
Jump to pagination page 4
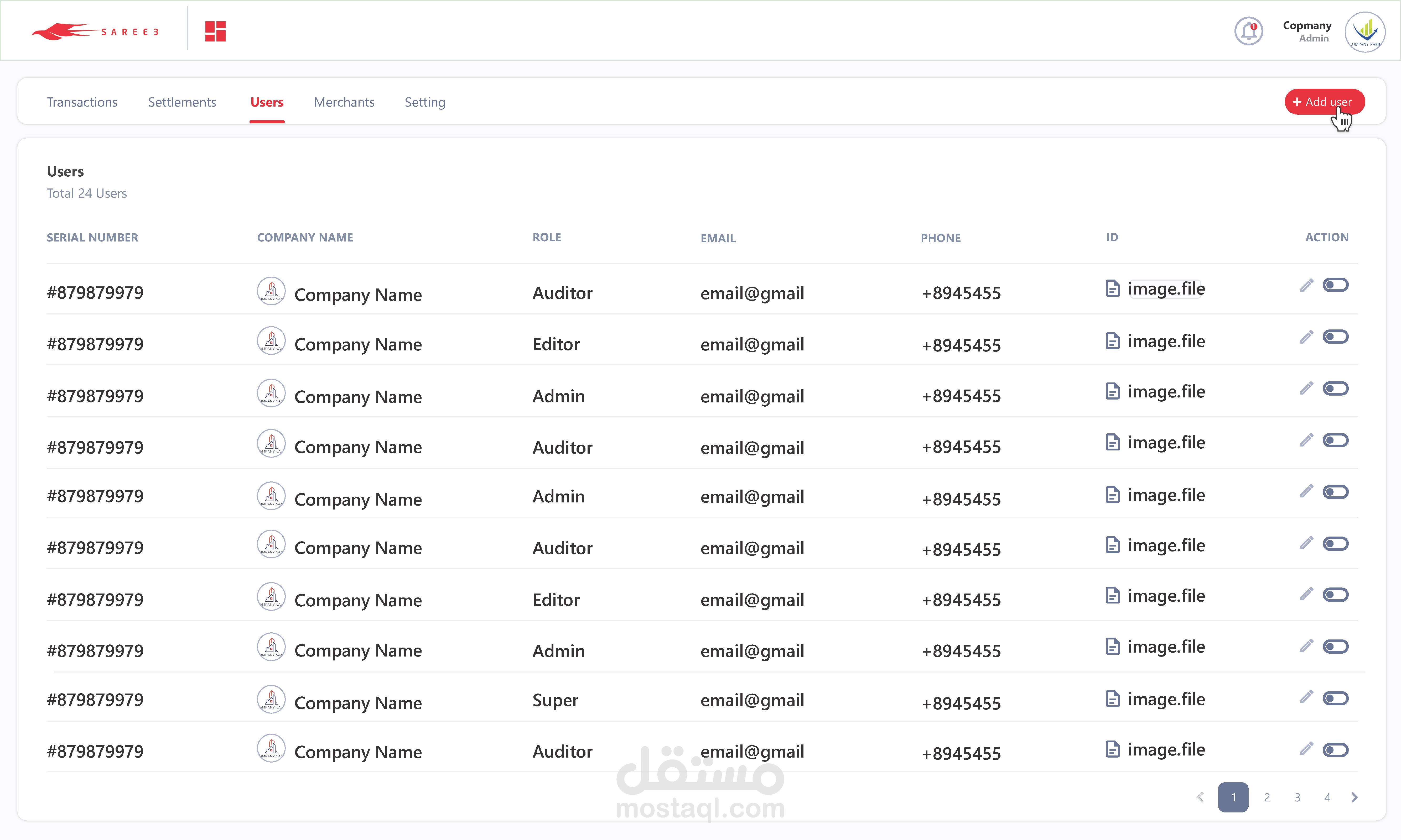1327,797
